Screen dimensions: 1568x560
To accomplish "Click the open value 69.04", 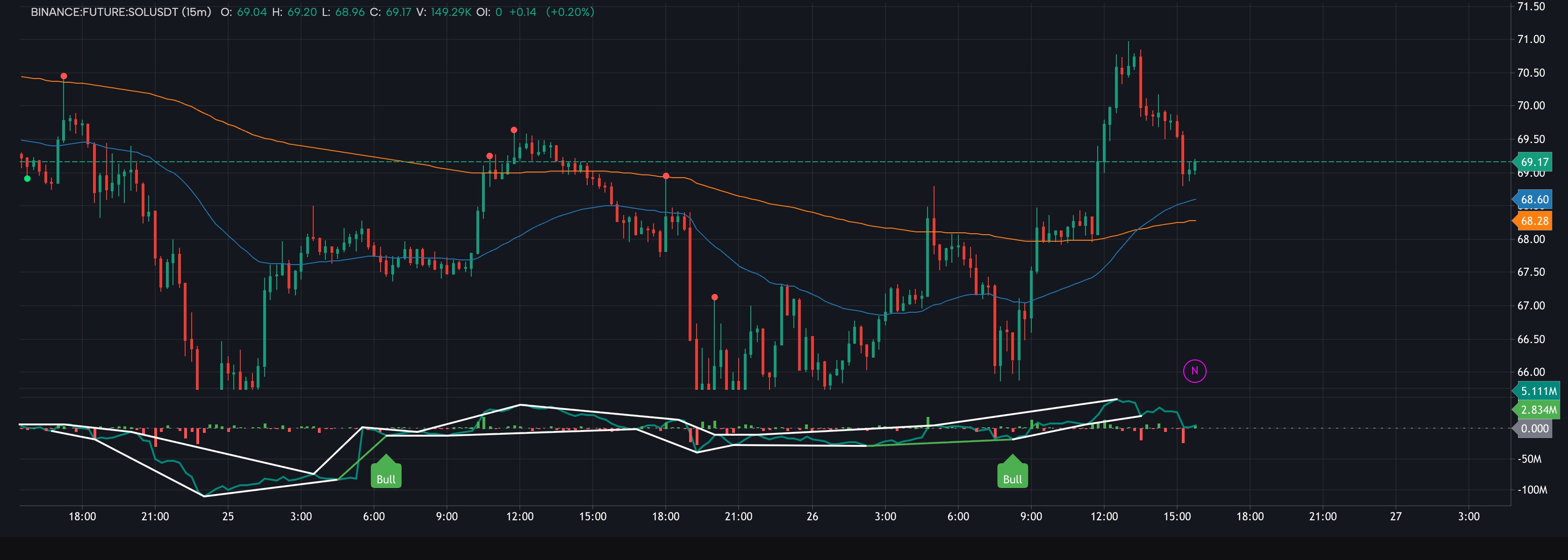I will click(x=252, y=12).
